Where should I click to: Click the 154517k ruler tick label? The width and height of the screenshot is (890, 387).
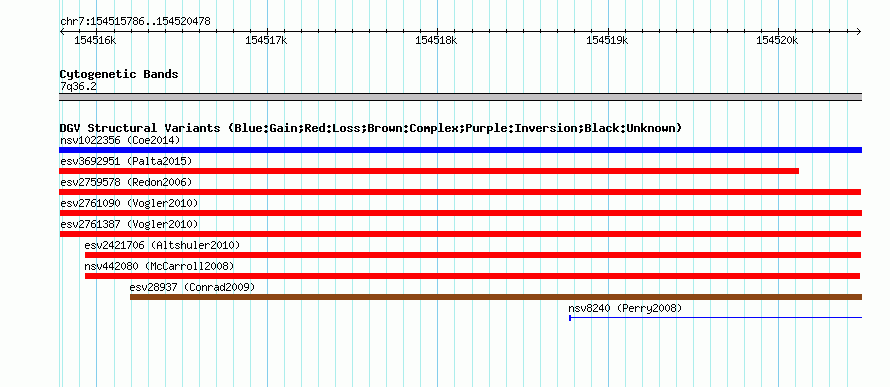pyautogui.click(x=266, y=40)
